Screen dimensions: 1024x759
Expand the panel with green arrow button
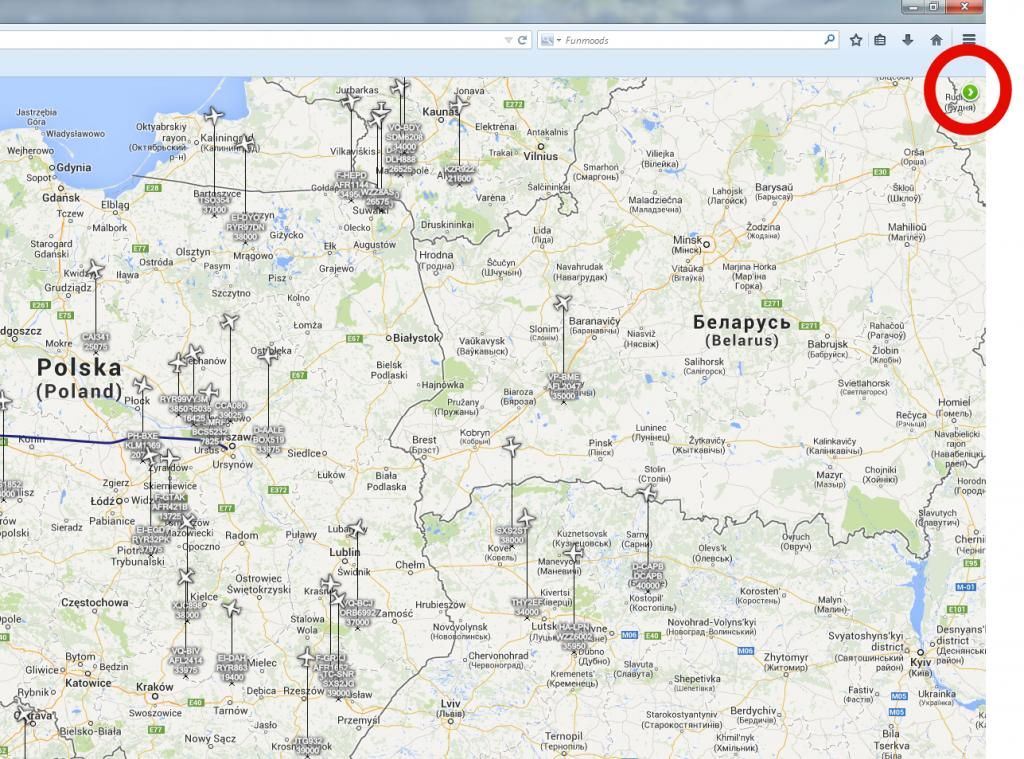(970, 92)
